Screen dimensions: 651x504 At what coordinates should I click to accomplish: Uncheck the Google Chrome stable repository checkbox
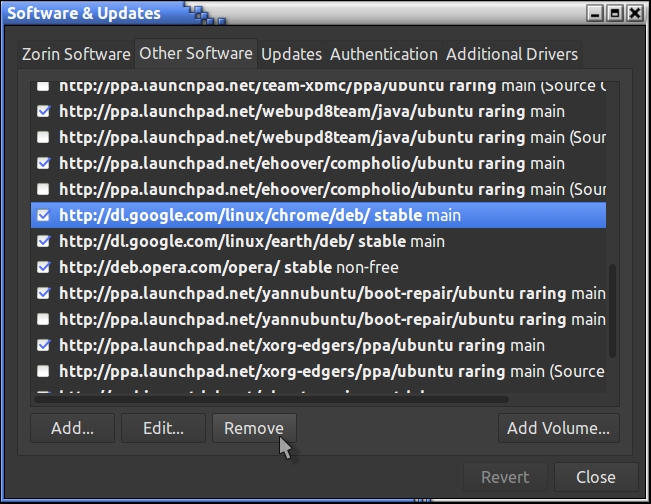tap(43, 215)
